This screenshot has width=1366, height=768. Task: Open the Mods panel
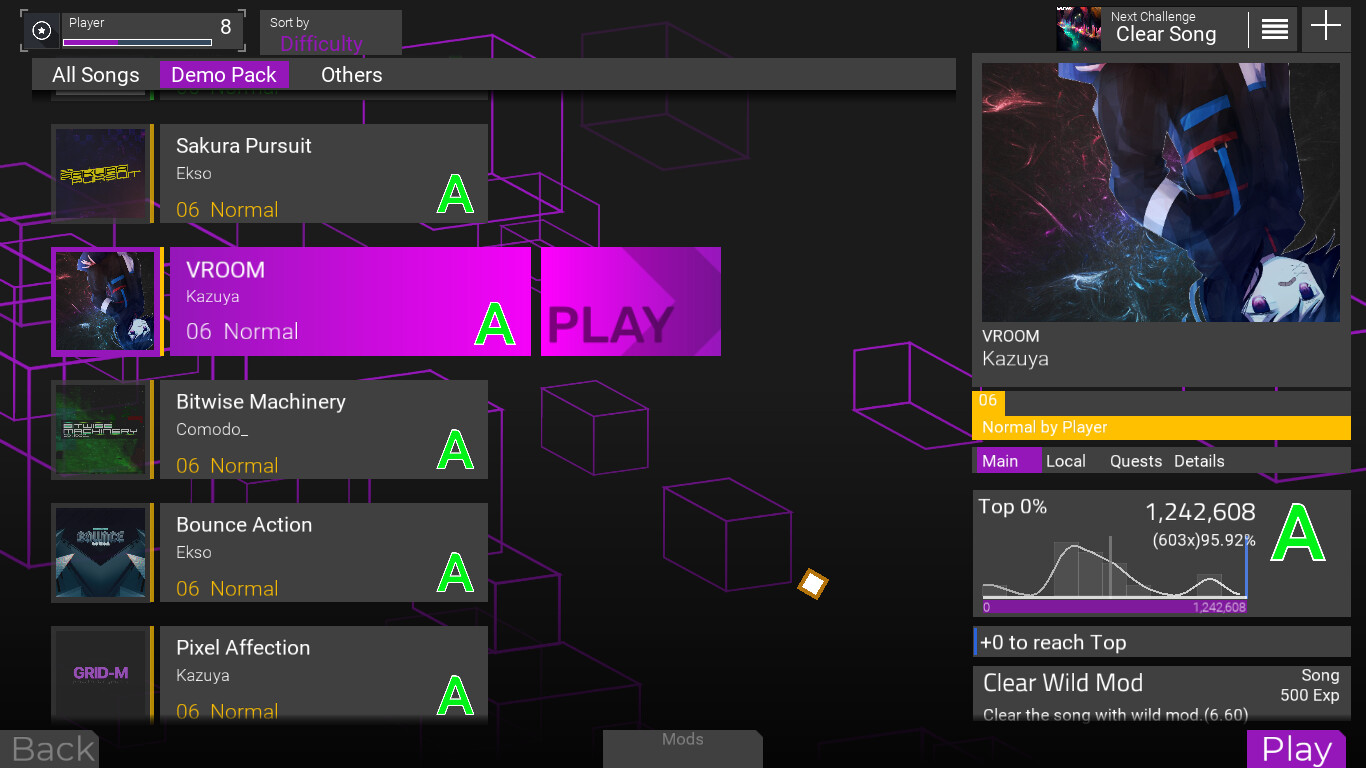[682, 744]
